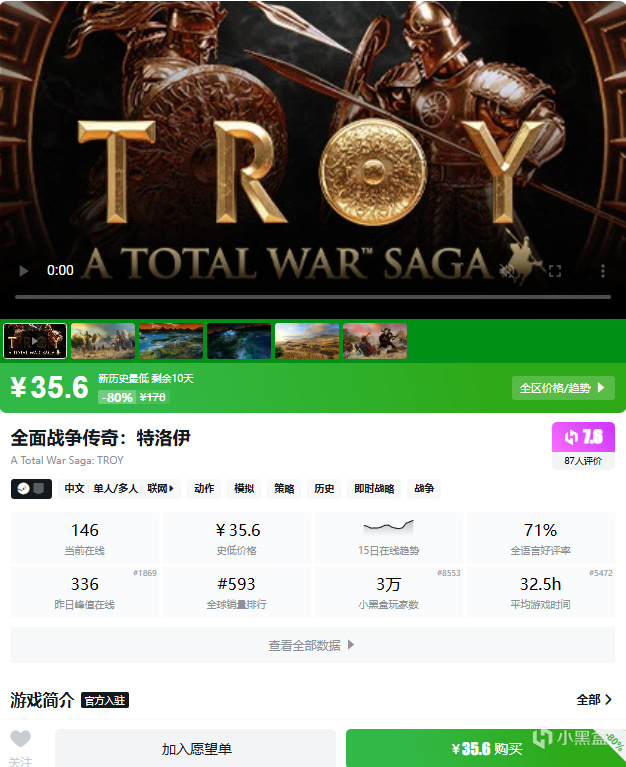
Task: Expand 查看全部数据 to see all data
Action: click(x=313, y=645)
